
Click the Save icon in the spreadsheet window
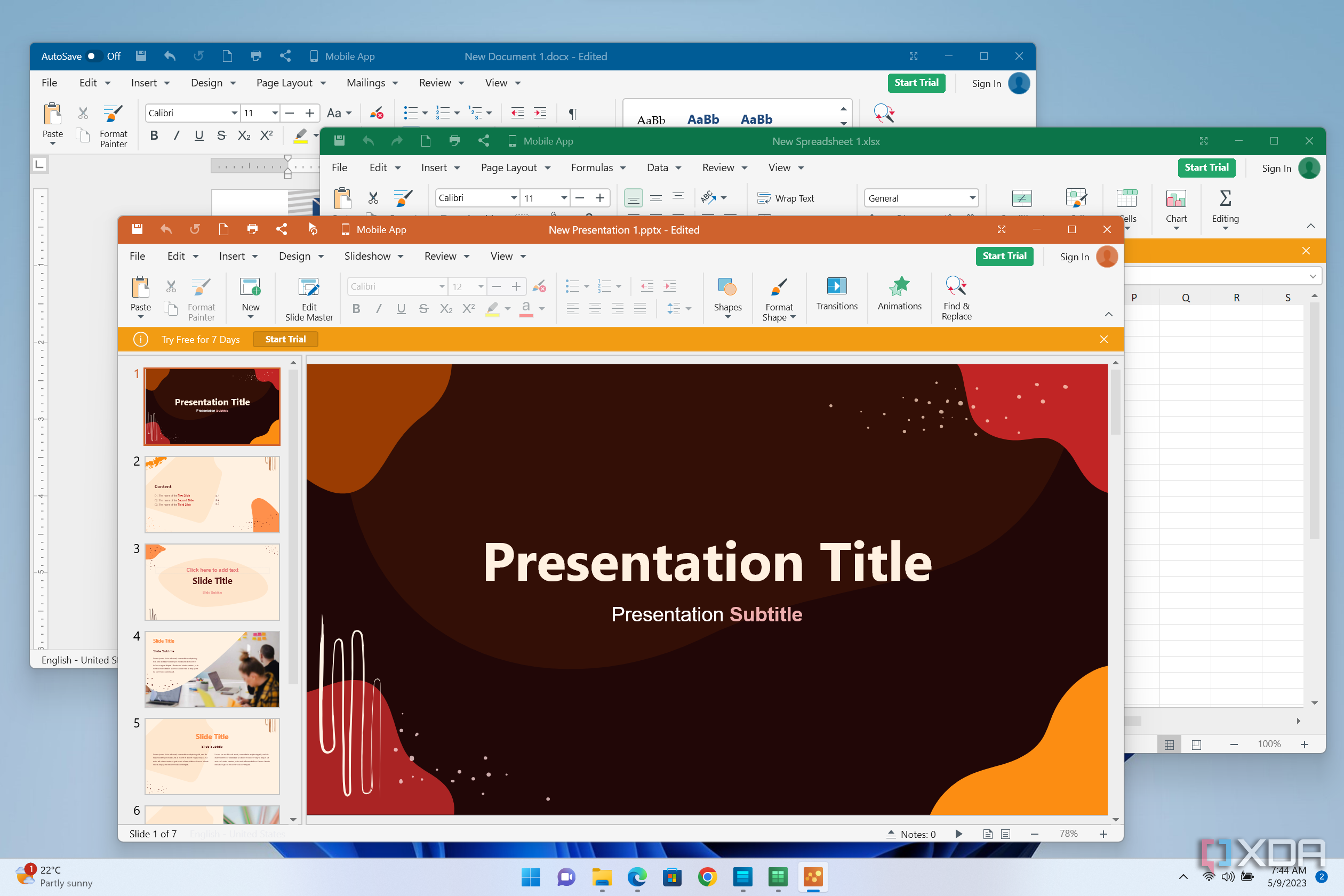click(x=339, y=141)
